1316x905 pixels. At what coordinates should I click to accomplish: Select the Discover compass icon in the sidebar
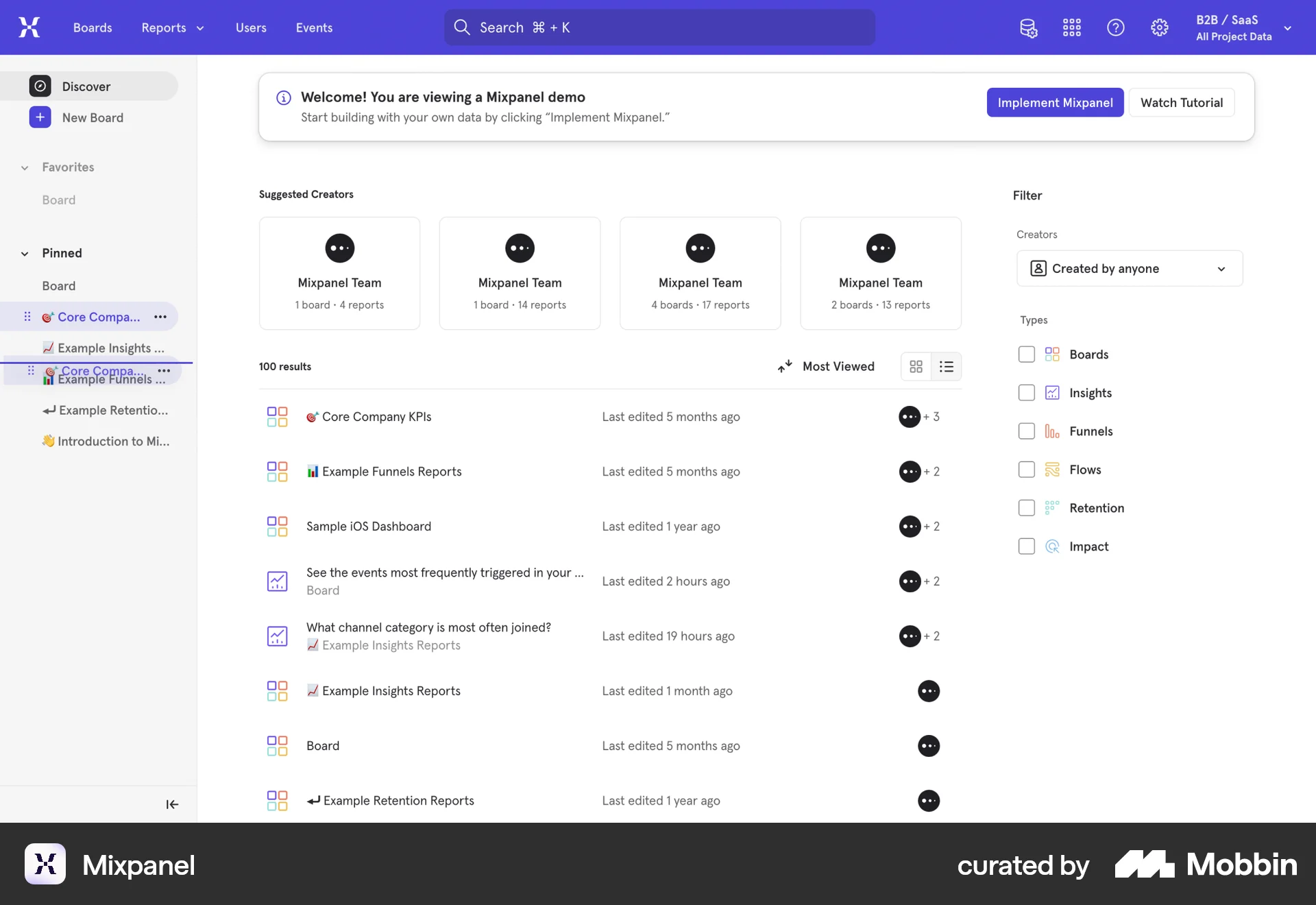[x=40, y=86]
